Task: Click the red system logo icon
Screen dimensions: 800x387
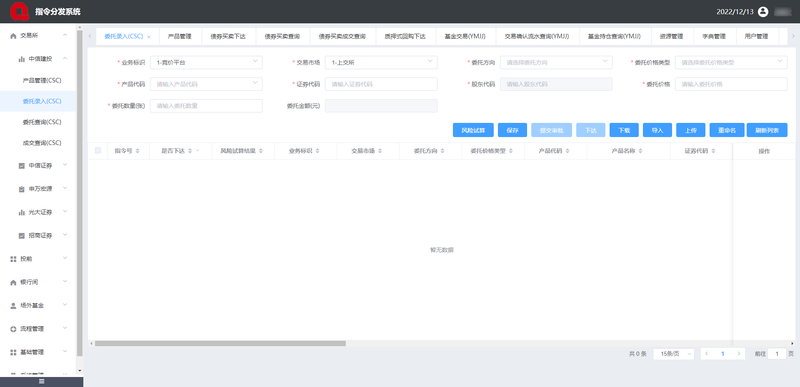Action: click(x=19, y=11)
